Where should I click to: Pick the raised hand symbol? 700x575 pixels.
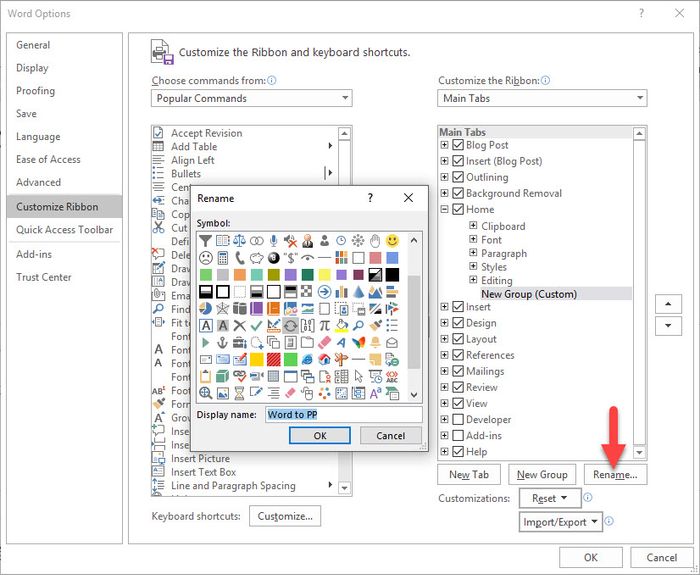(x=375, y=241)
